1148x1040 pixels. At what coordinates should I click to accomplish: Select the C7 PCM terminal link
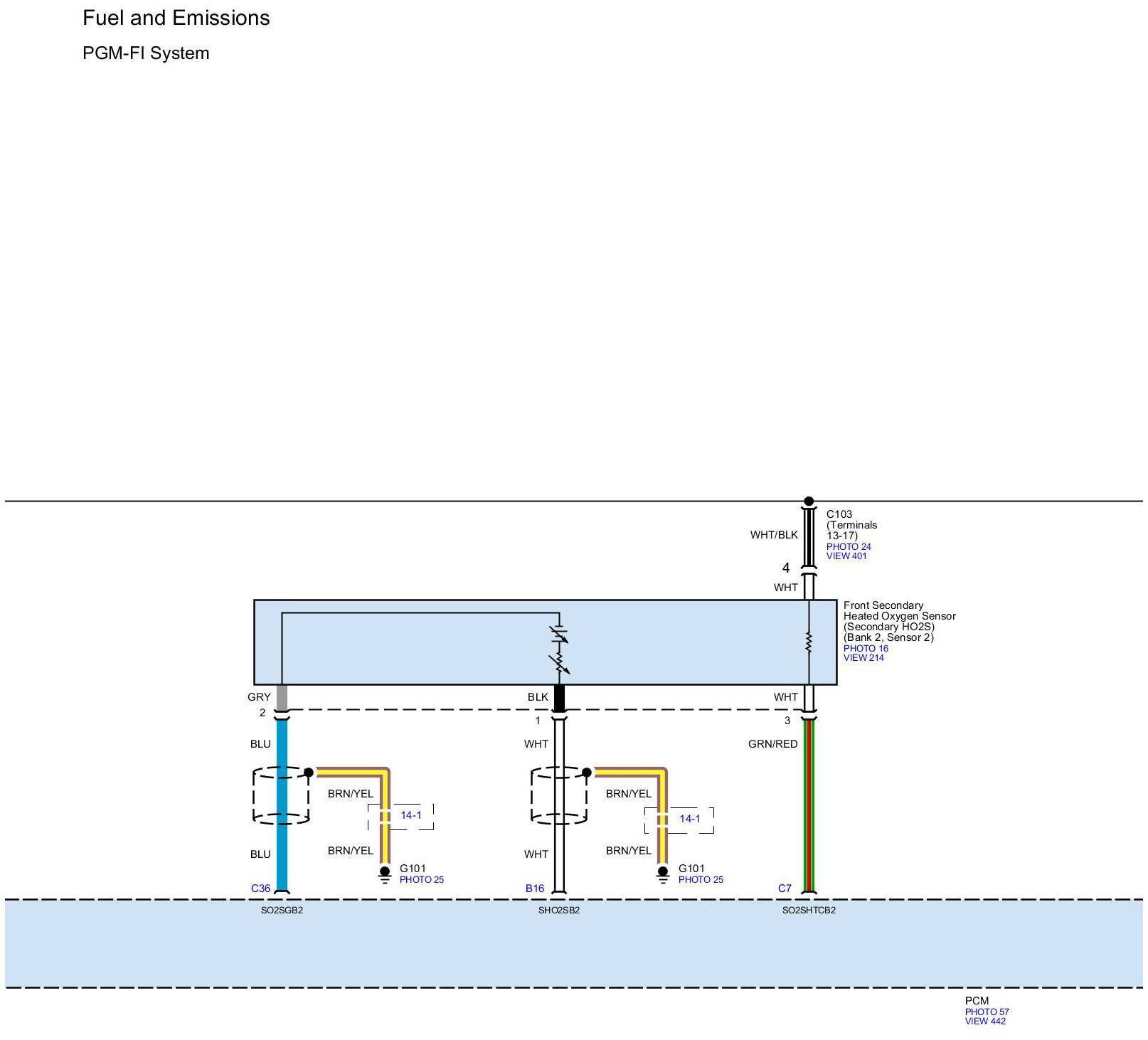pos(784,888)
